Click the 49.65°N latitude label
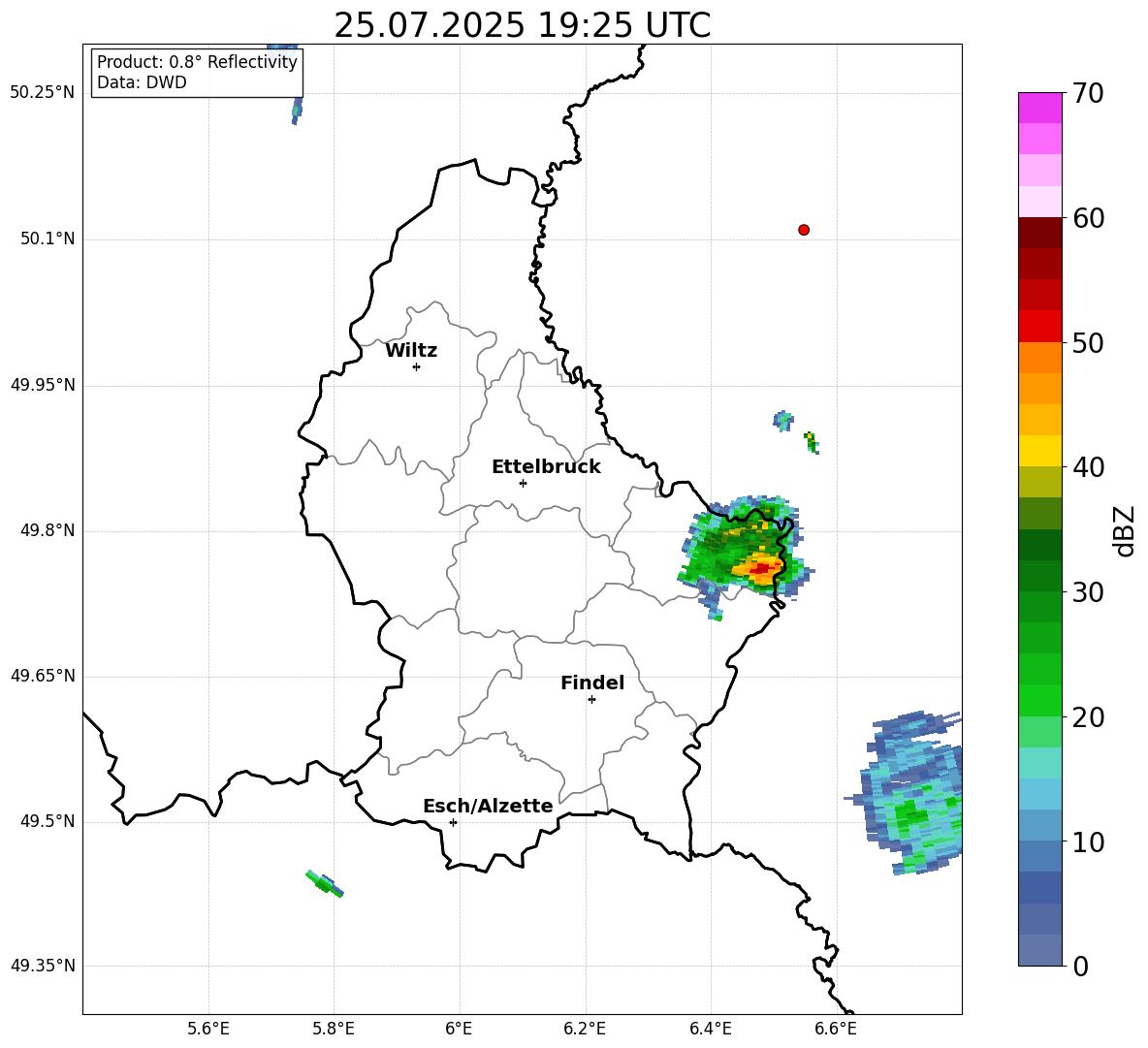This screenshot has height=1048, width=1148. [x=43, y=676]
